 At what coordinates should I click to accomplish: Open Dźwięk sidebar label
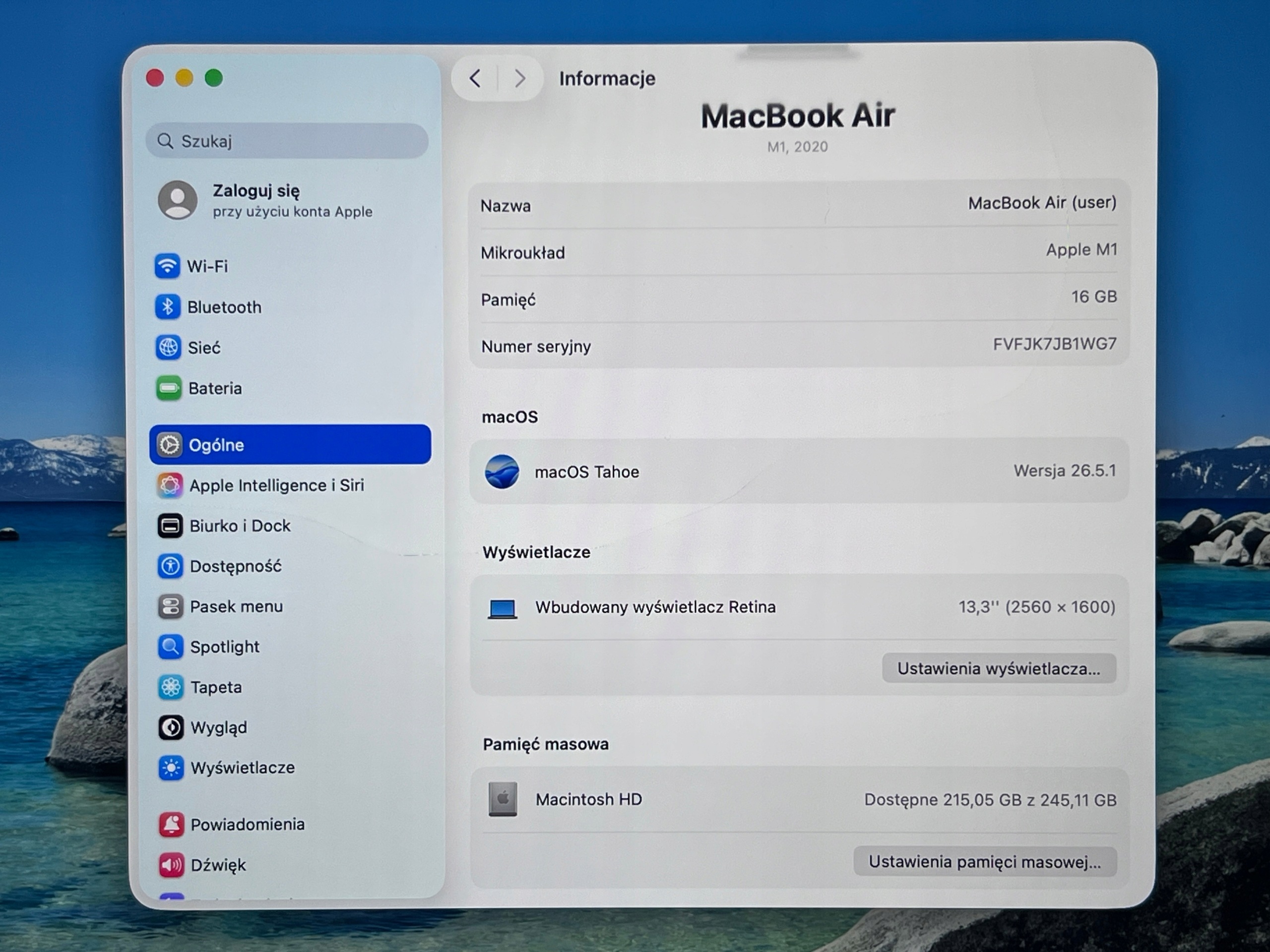click(x=218, y=865)
